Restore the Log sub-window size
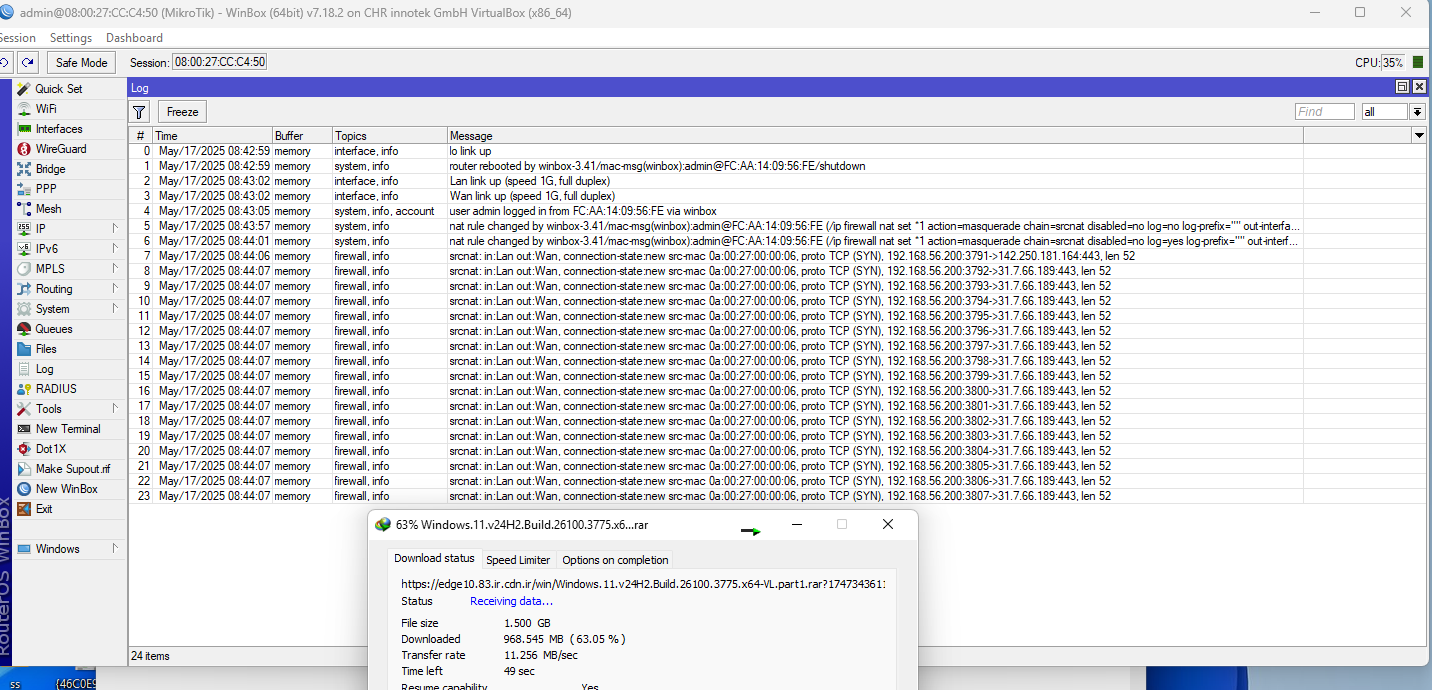Viewport: 1432px width, 690px height. click(1402, 88)
